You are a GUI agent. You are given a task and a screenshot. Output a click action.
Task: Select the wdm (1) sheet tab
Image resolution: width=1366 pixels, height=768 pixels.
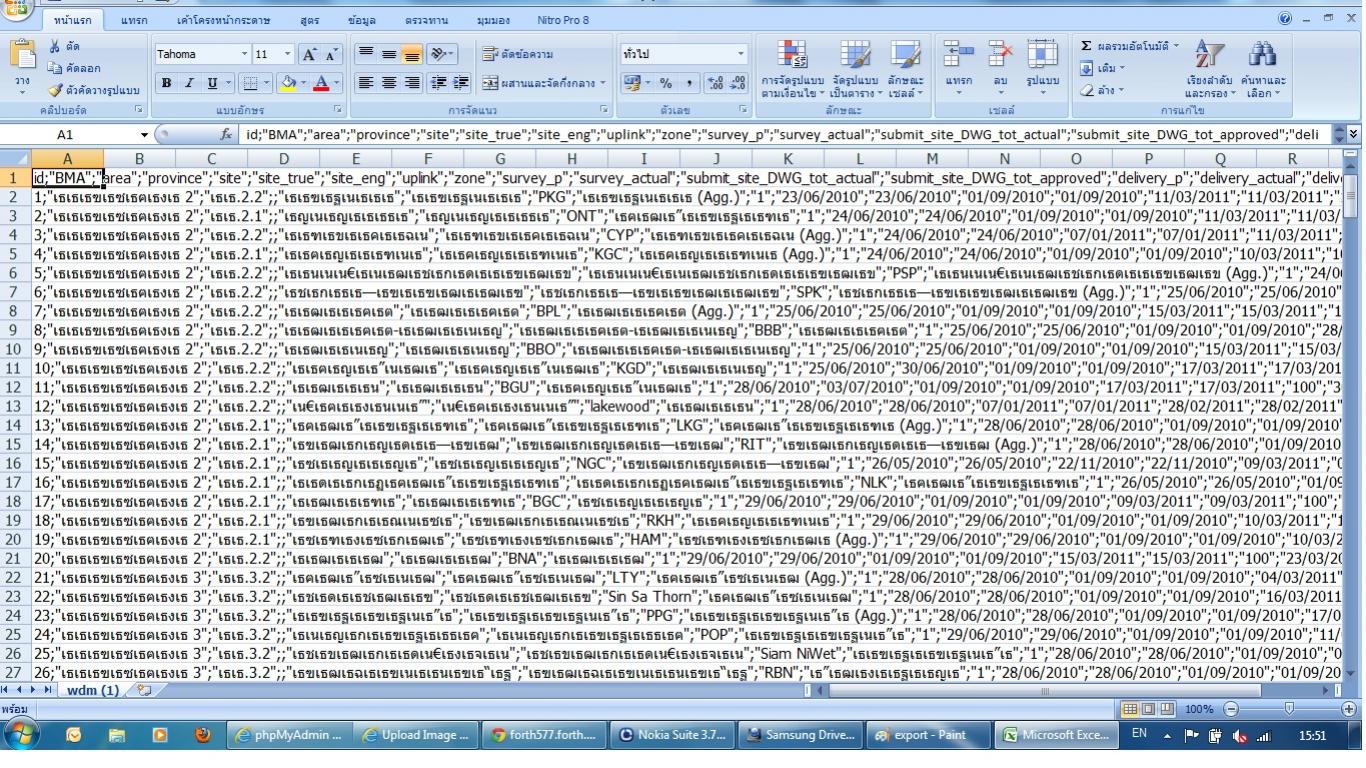point(92,690)
